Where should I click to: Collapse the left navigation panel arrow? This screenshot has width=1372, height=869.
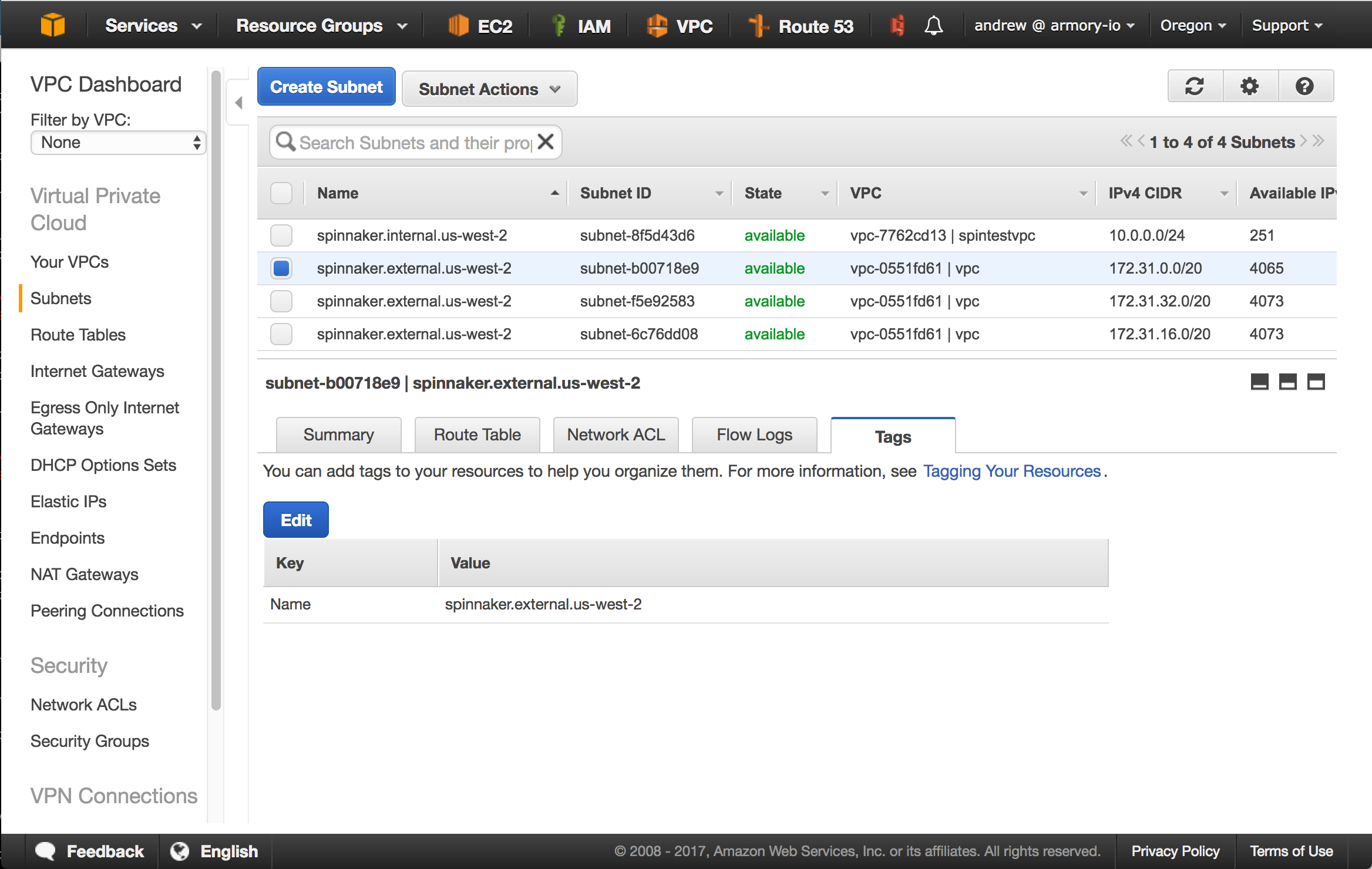pos(238,103)
